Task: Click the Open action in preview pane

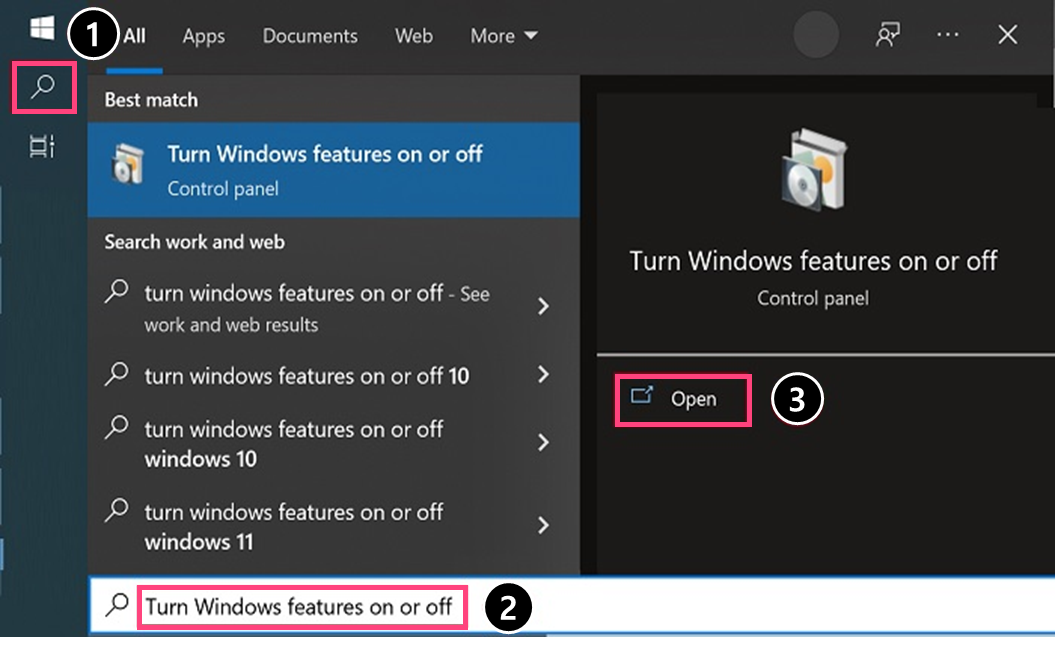Action: 683,399
